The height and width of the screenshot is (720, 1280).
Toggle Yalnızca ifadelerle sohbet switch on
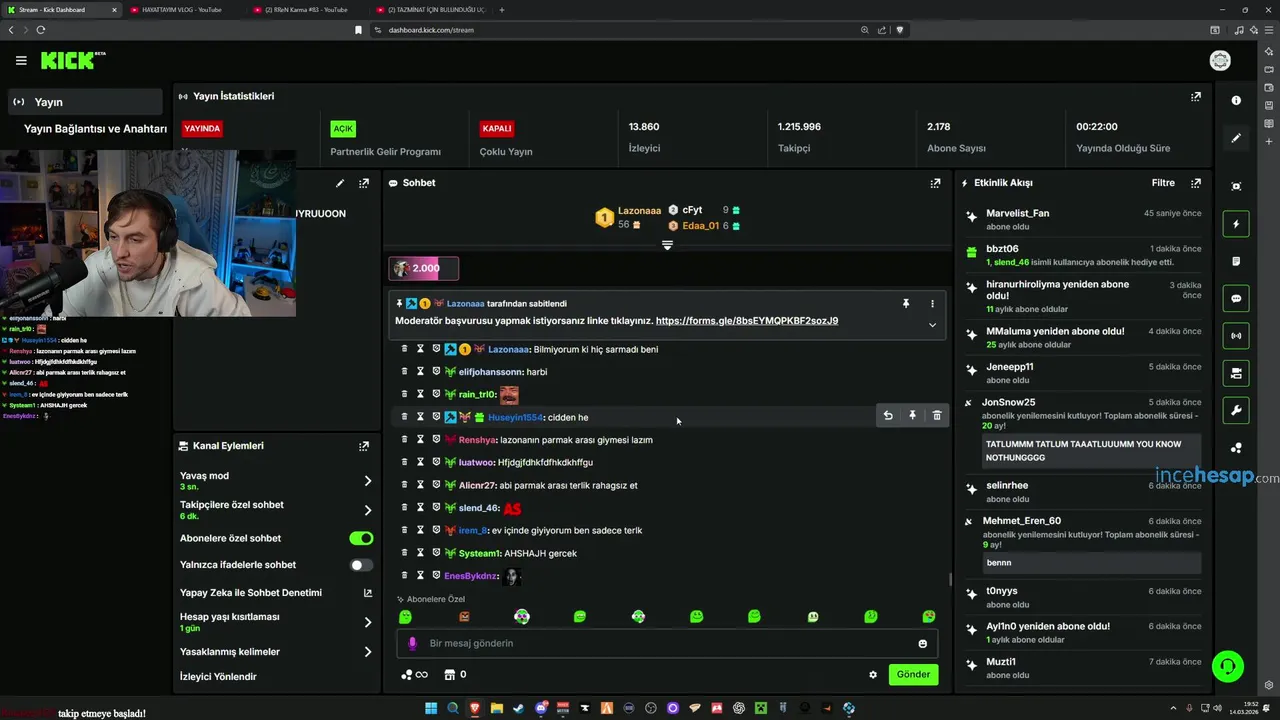(361, 565)
